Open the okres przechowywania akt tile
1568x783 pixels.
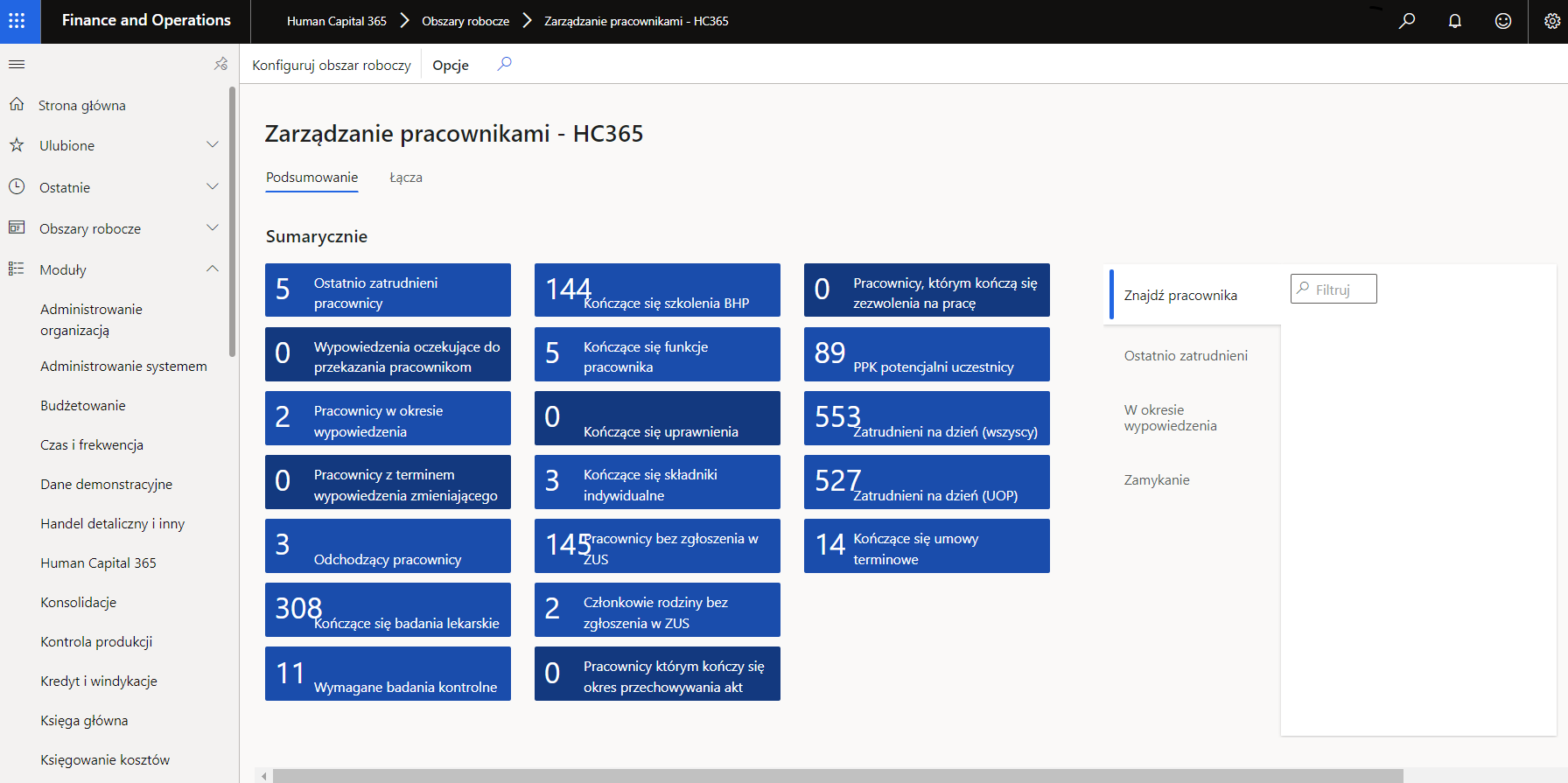[x=657, y=674]
